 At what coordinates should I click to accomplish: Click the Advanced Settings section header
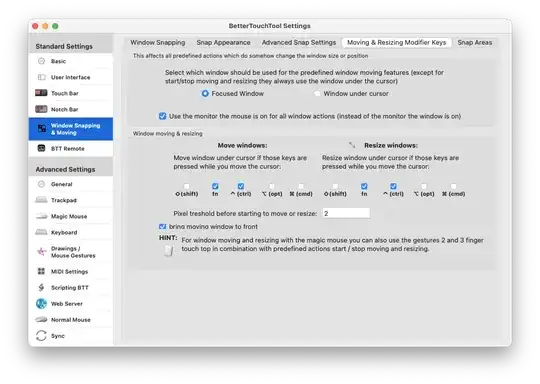click(x=65, y=169)
